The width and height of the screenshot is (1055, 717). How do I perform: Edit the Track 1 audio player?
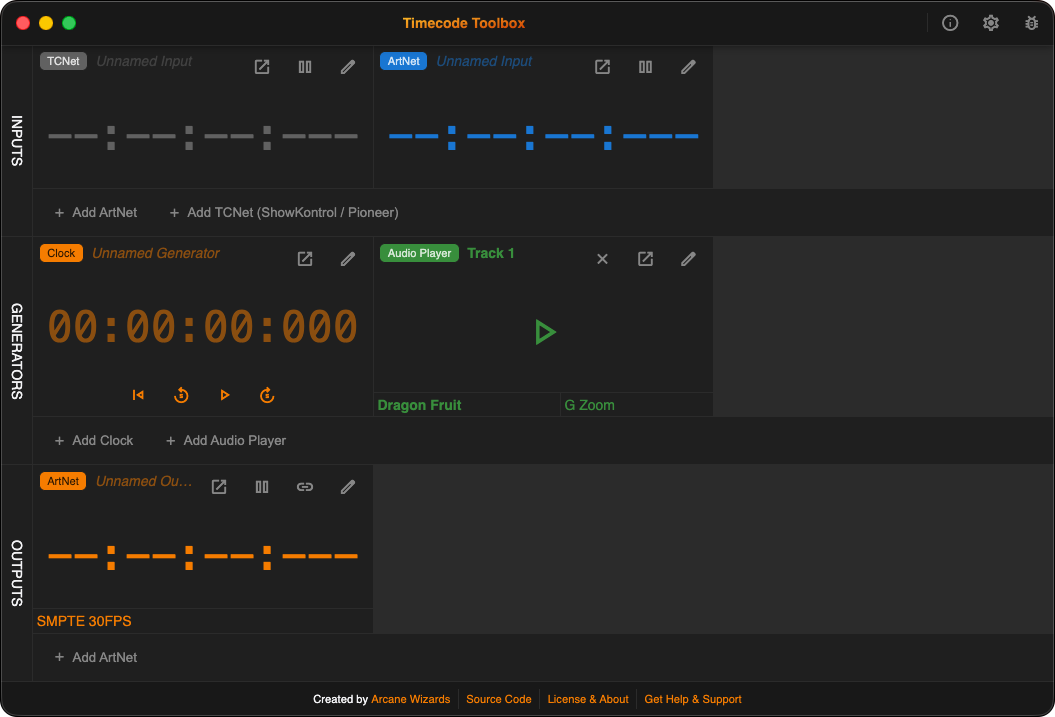(688, 259)
